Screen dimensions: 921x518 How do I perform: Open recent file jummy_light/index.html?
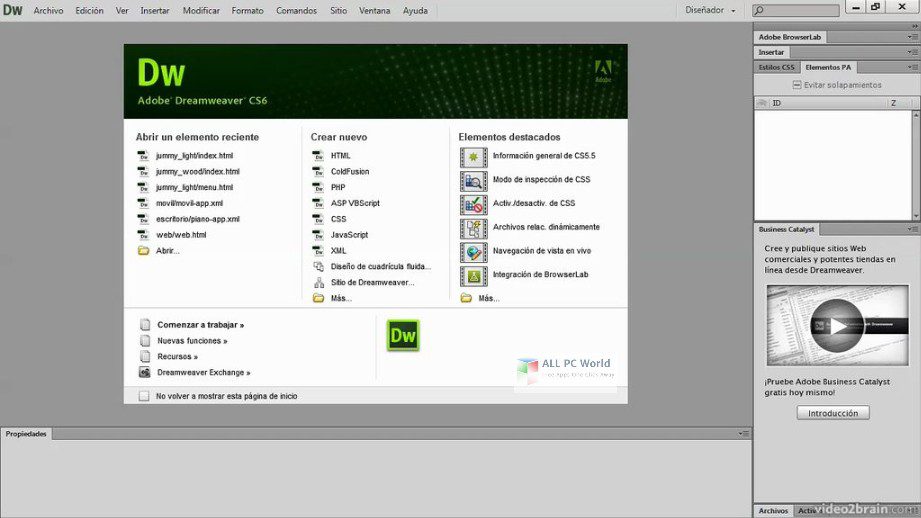(x=194, y=156)
